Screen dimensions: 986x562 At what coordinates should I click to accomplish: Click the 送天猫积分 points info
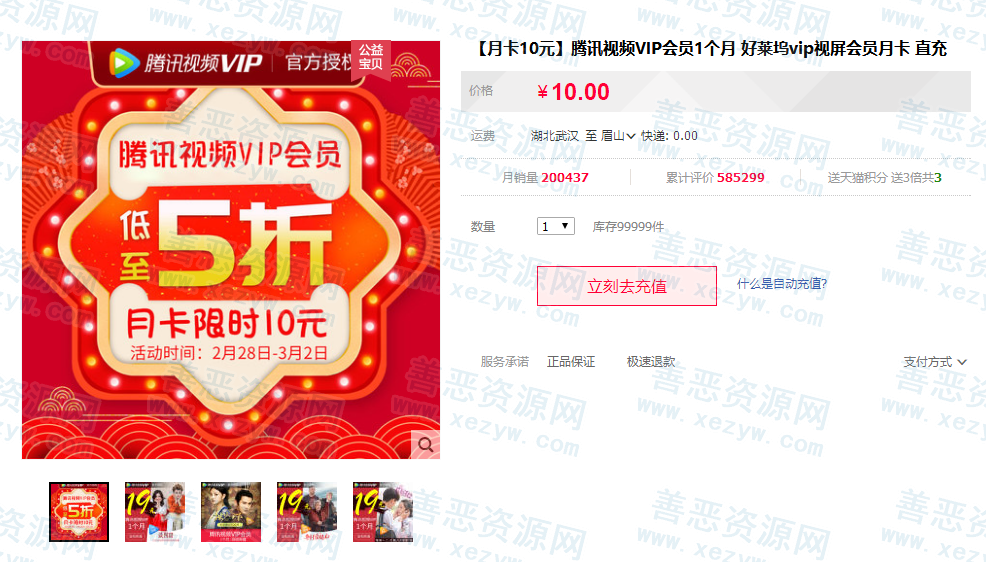tap(884, 178)
